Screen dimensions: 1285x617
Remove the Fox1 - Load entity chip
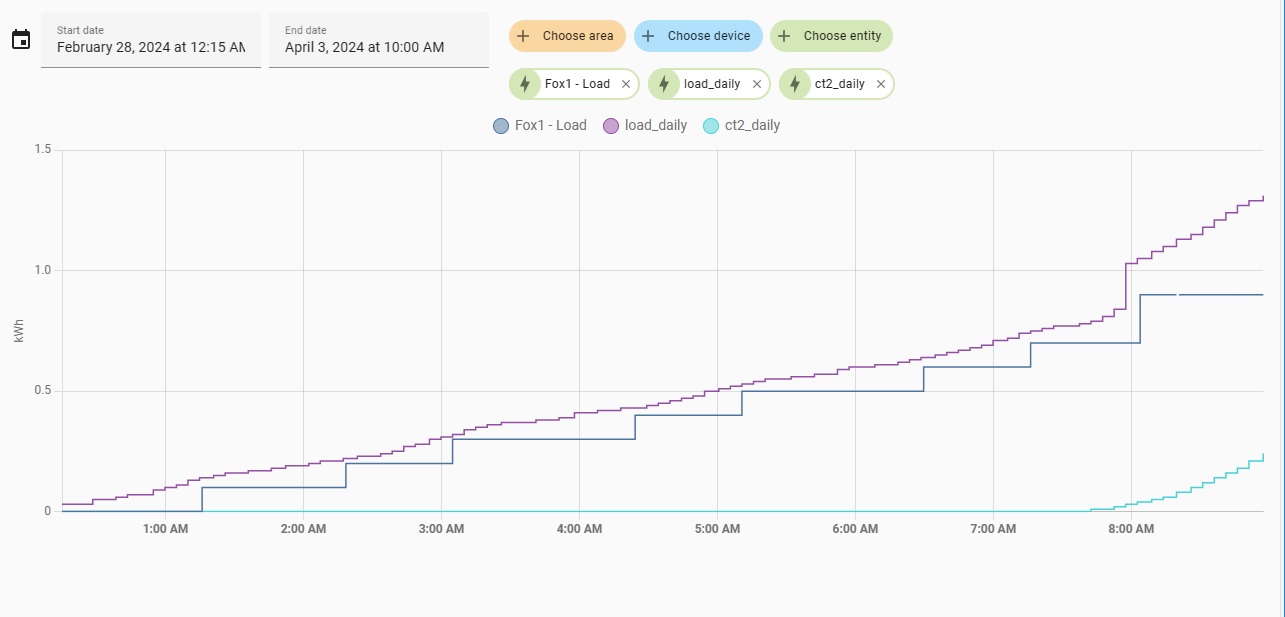(x=626, y=84)
